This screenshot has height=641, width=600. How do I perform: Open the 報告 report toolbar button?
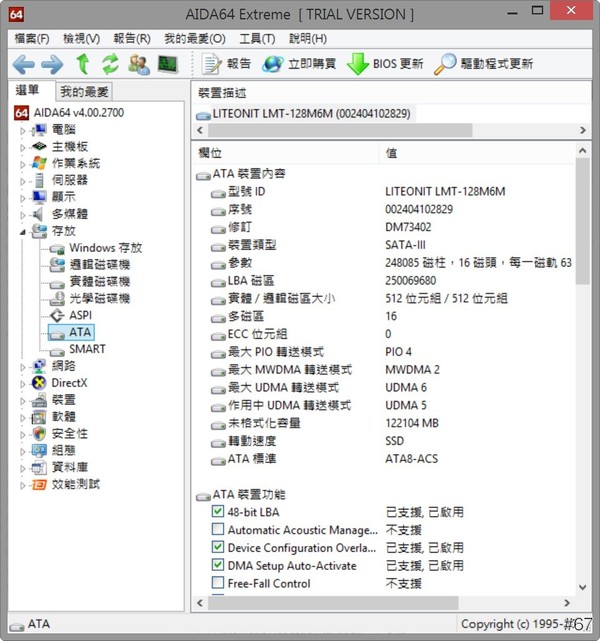[x=226, y=64]
